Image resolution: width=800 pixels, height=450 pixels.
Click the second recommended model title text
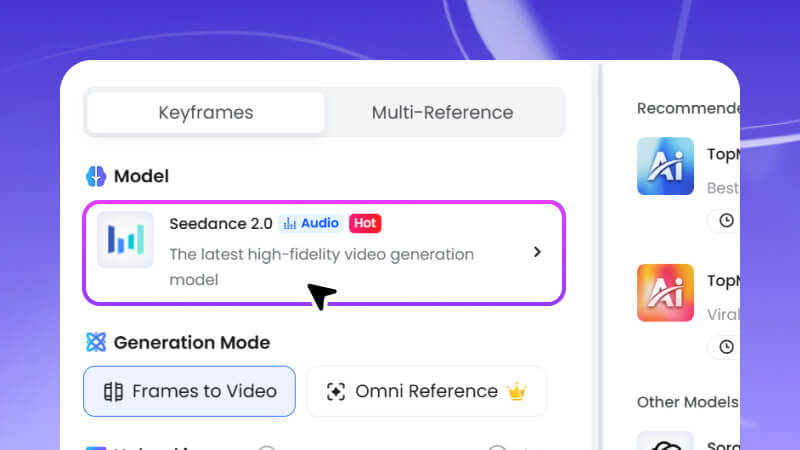(x=722, y=280)
